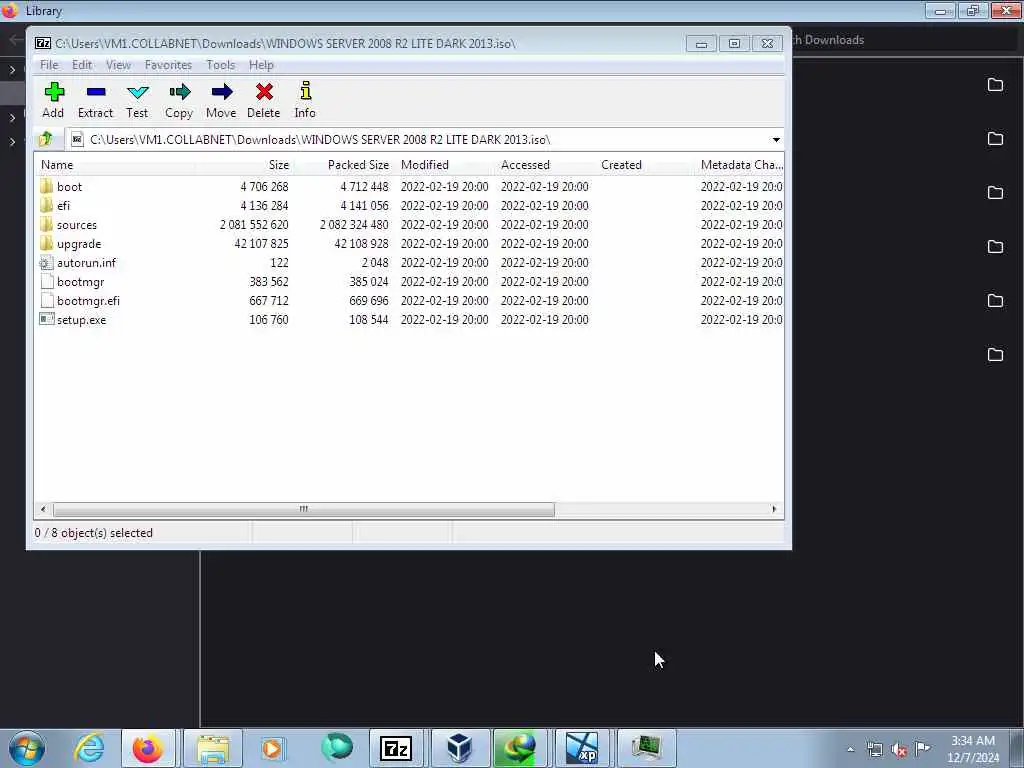Screen dimensions: 1024x768
Task: Expand the third Library sidebar tree chevron
Action: (x=12, y=141)
